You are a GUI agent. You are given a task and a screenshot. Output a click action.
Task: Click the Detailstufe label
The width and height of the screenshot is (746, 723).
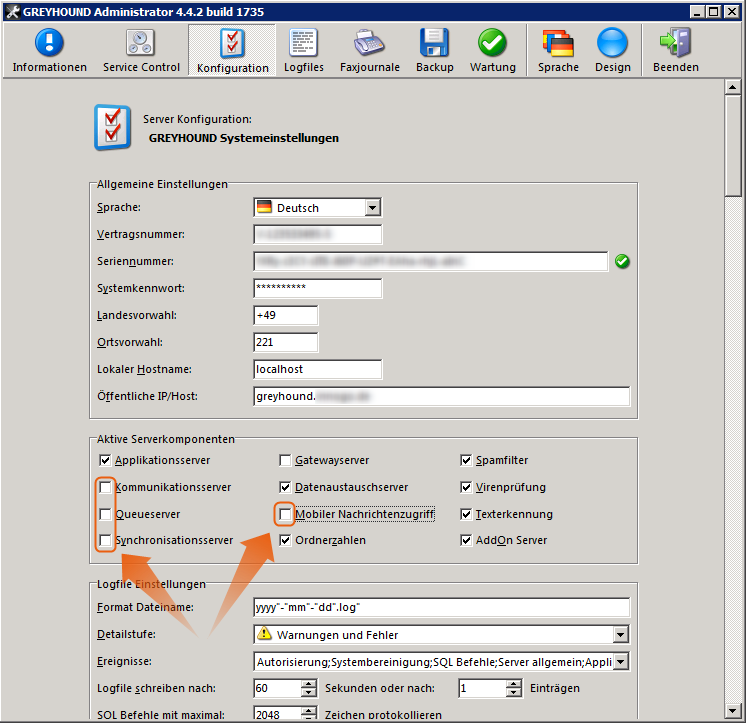[126, 635]
